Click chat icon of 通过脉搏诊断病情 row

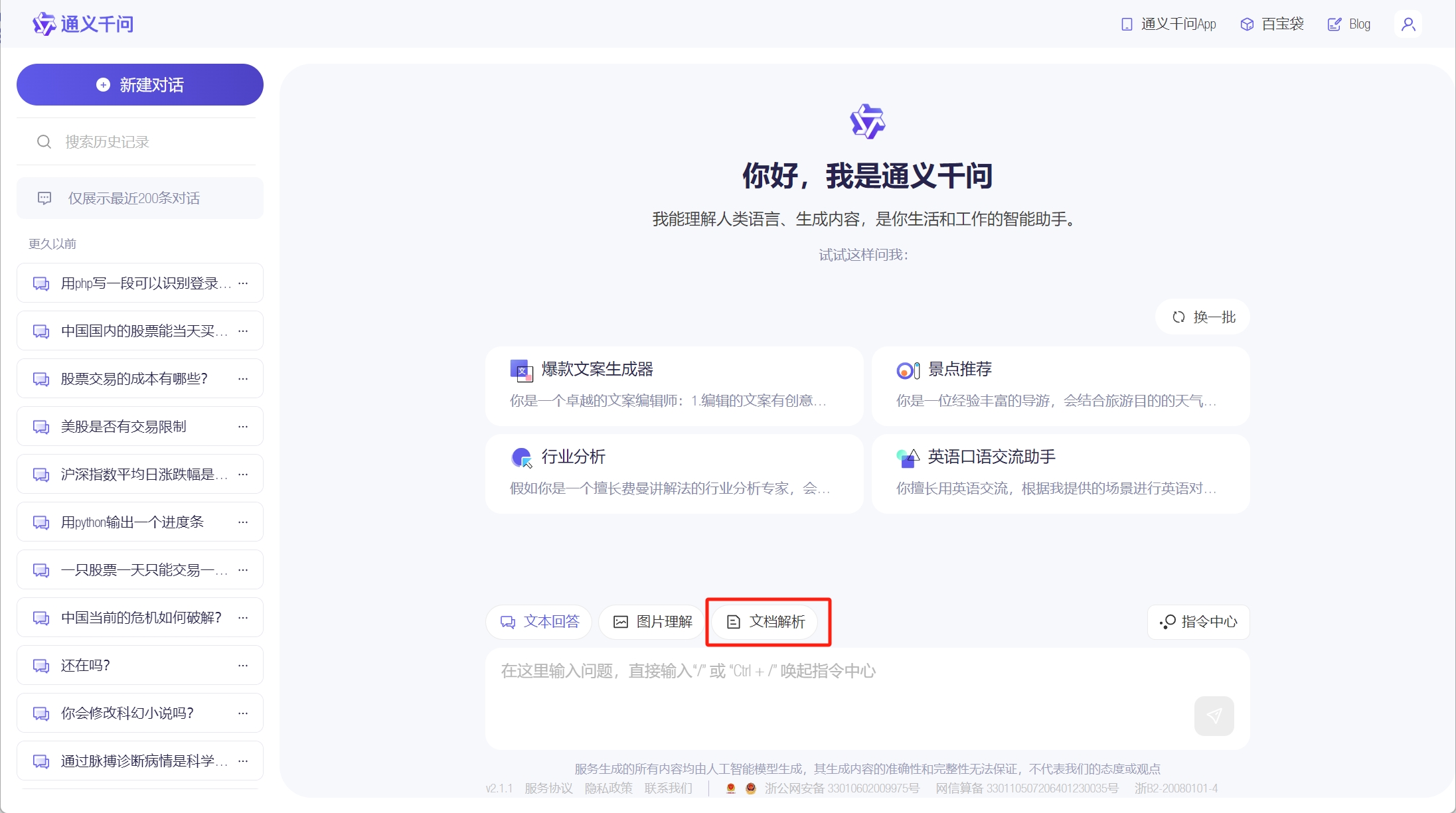pos(41,761)
